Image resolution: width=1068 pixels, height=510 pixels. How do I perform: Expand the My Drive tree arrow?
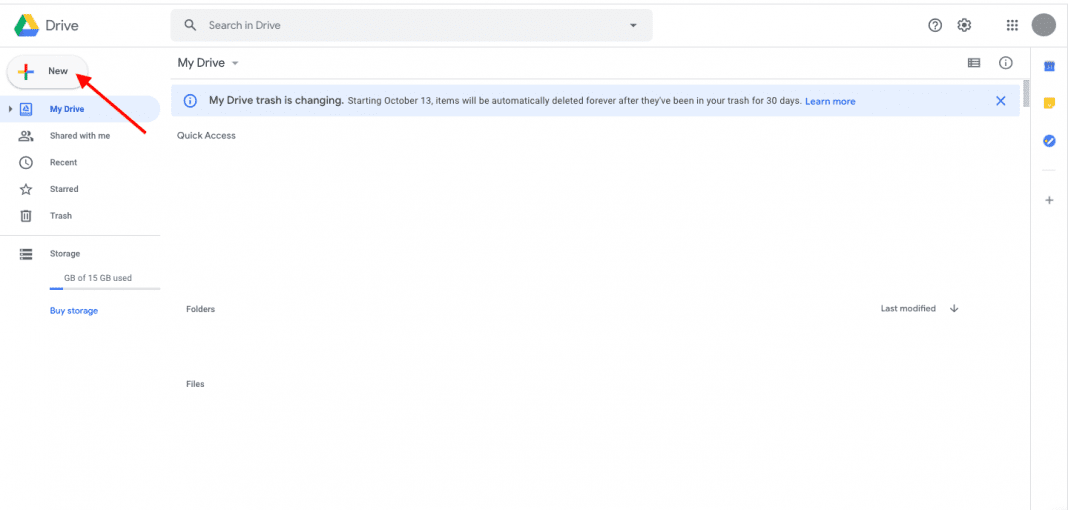[10, 109]
